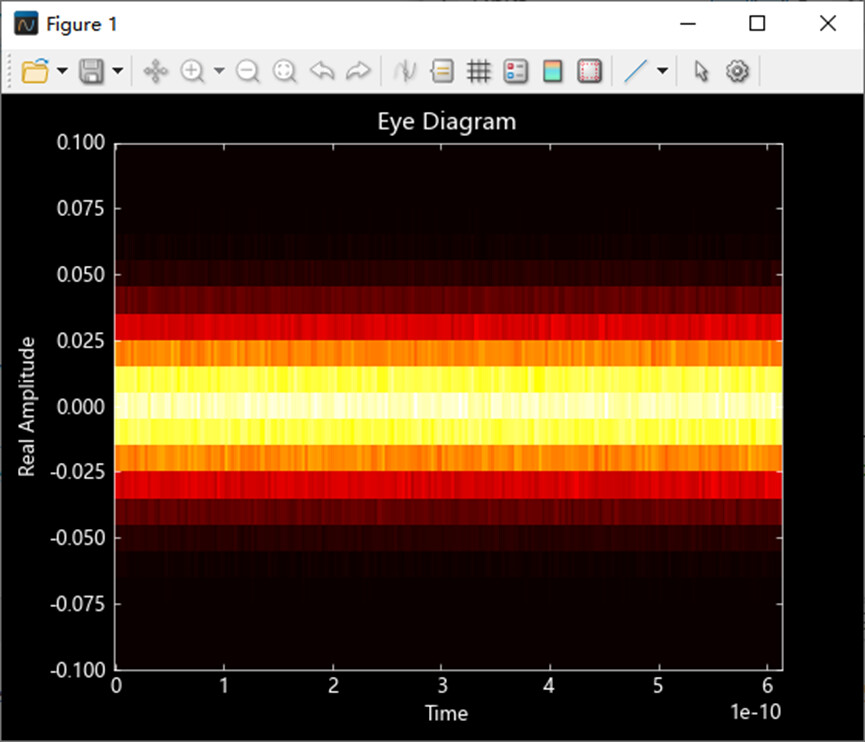Select the arrow pointer tool
Viewport: 865px width, 742px height.
(701, 71)
